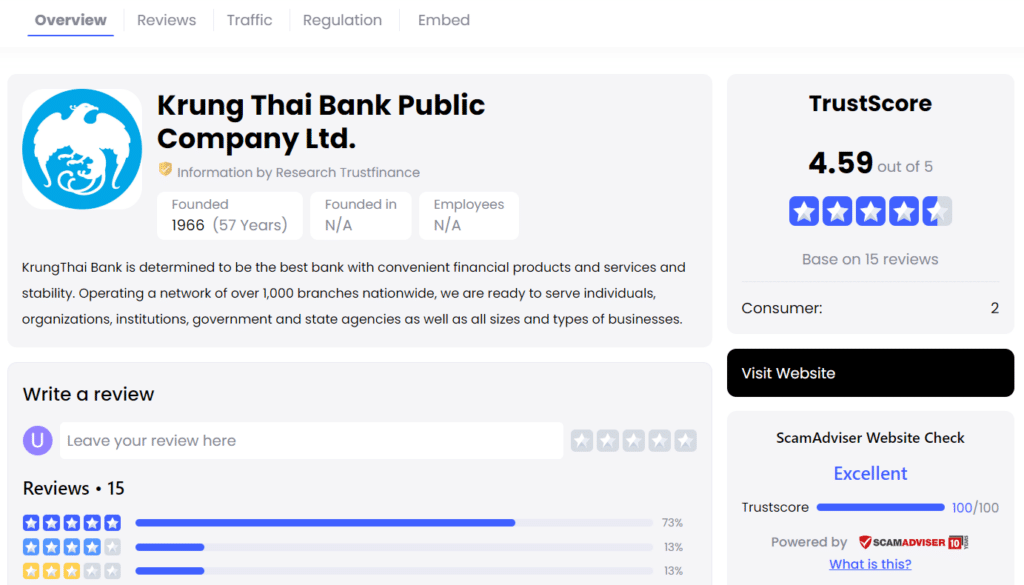Click the five blue stars on the 73% row
The image size is (1024, 585).
pos(71,522)
